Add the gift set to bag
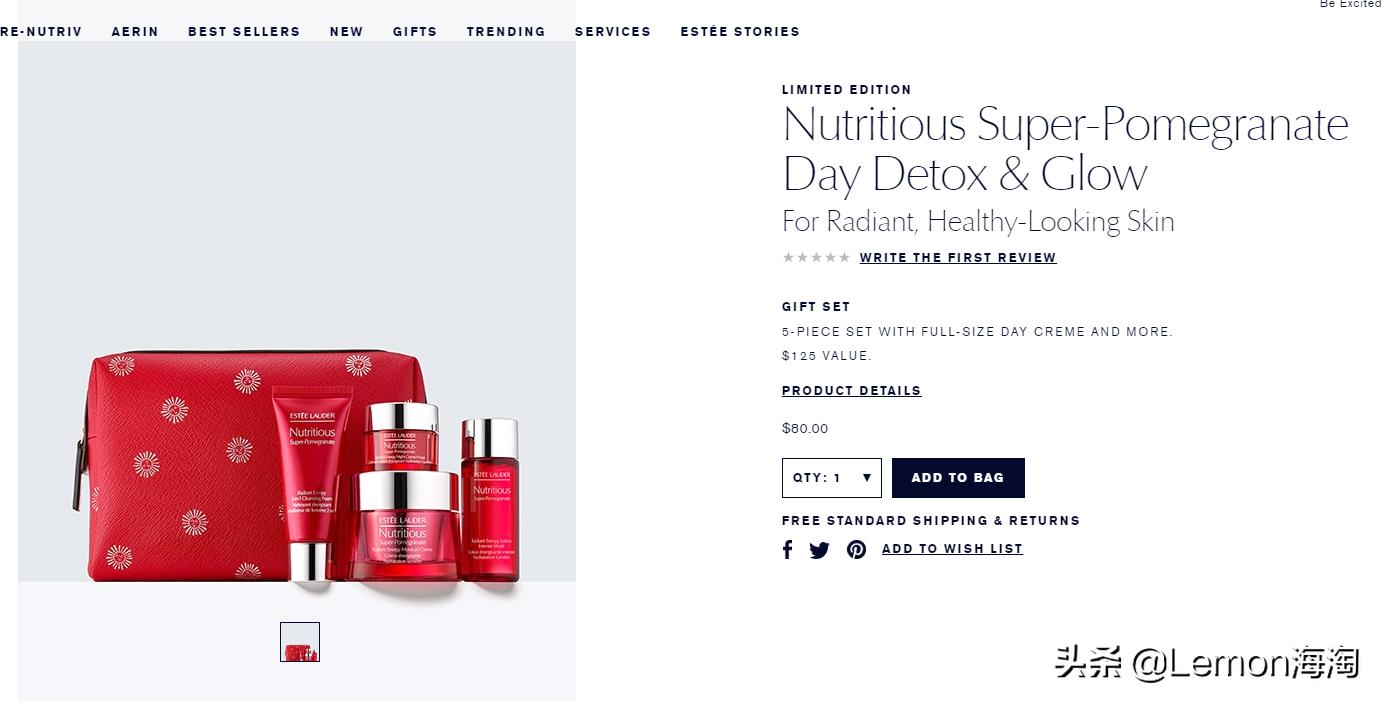Screen dimensions: 1381x701 [x=958, y=478]
